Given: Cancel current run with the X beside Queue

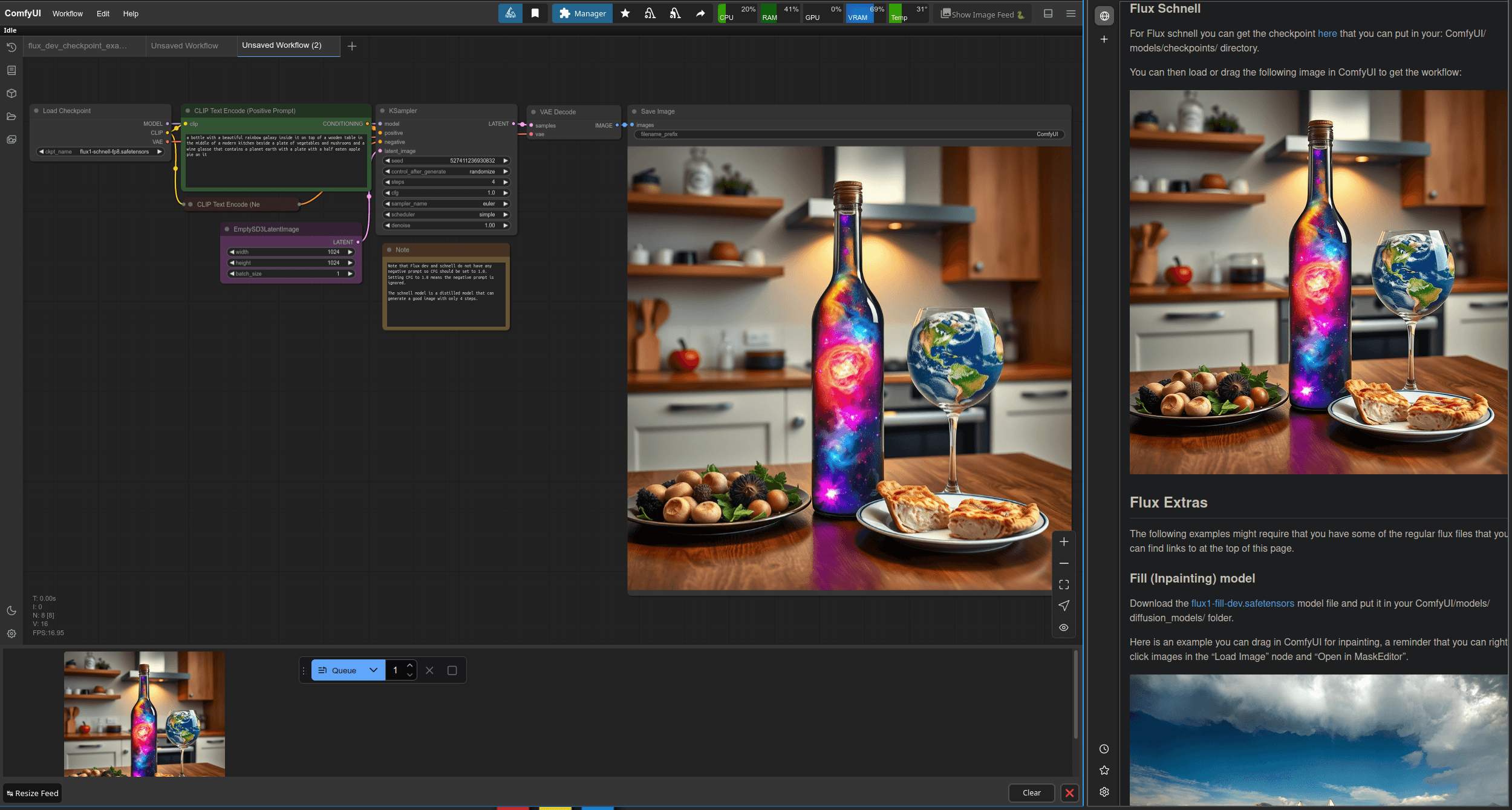Looking at the screenshot, I should [429, 670].
